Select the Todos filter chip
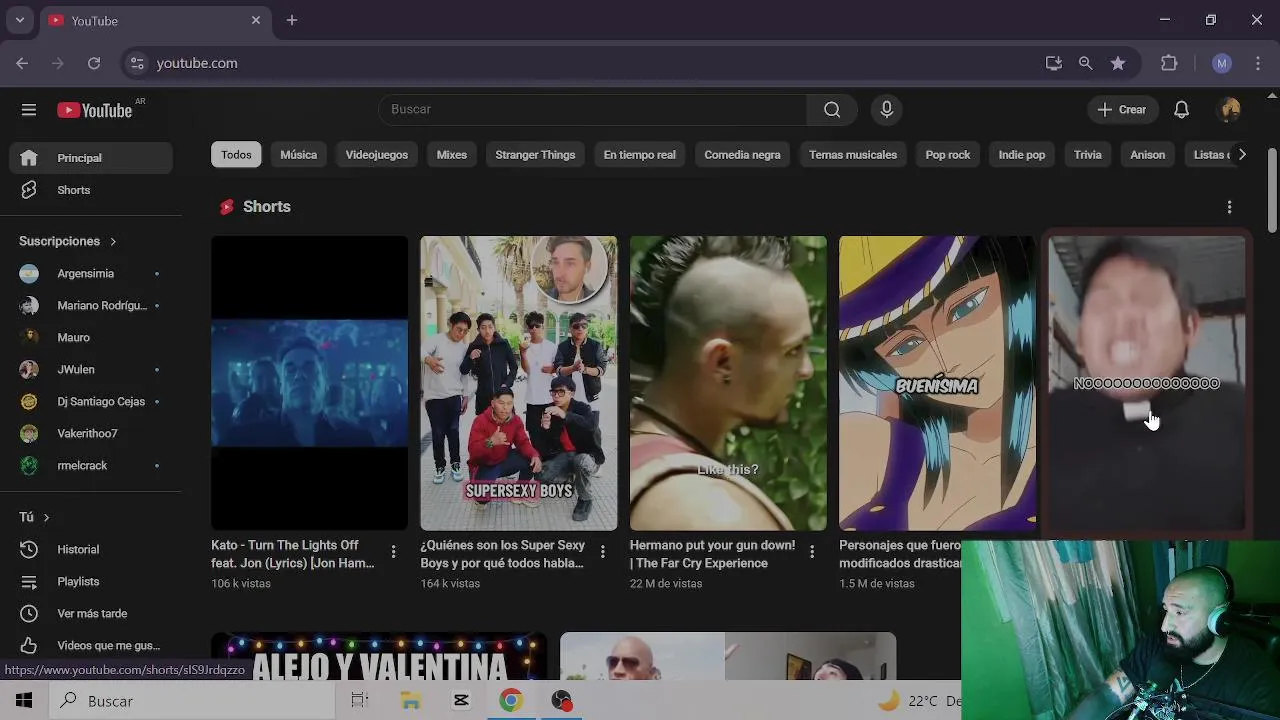1280x720 pixels. 236,155
